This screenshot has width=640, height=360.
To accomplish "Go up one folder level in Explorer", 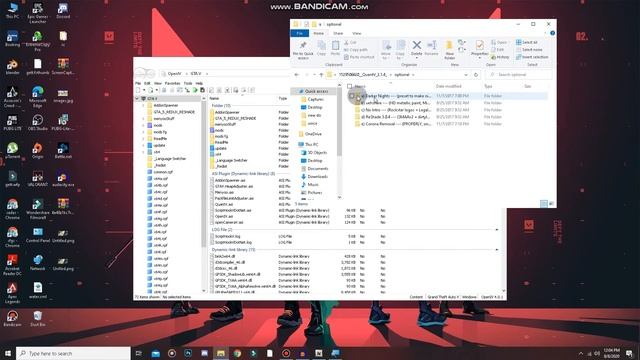I will [321, 75].
